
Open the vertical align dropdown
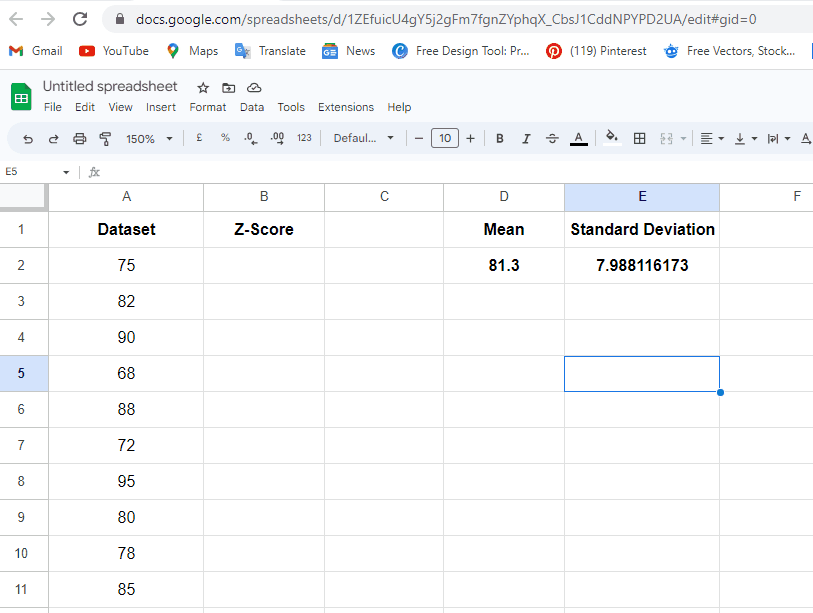pos(747,138)
